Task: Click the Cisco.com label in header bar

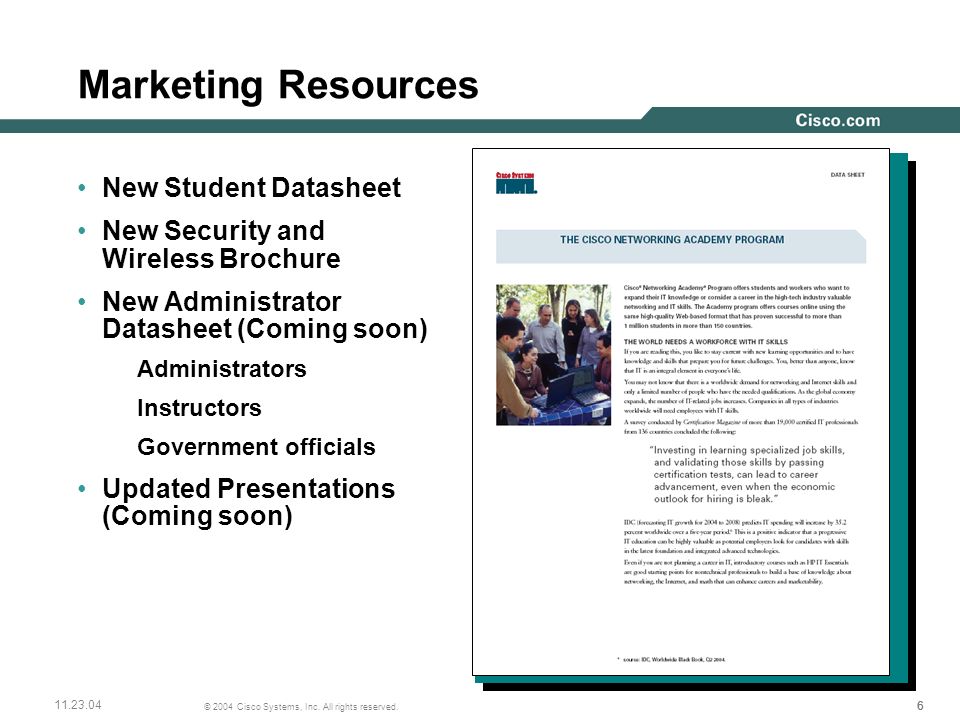Action: [x=837, y=120]
